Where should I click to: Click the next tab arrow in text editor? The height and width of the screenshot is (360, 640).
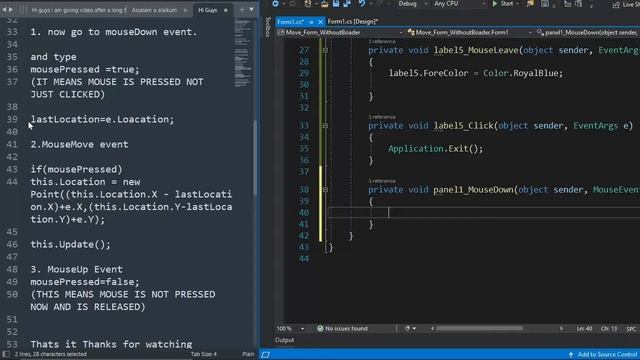pyautogui.click(x=11, y=9)
